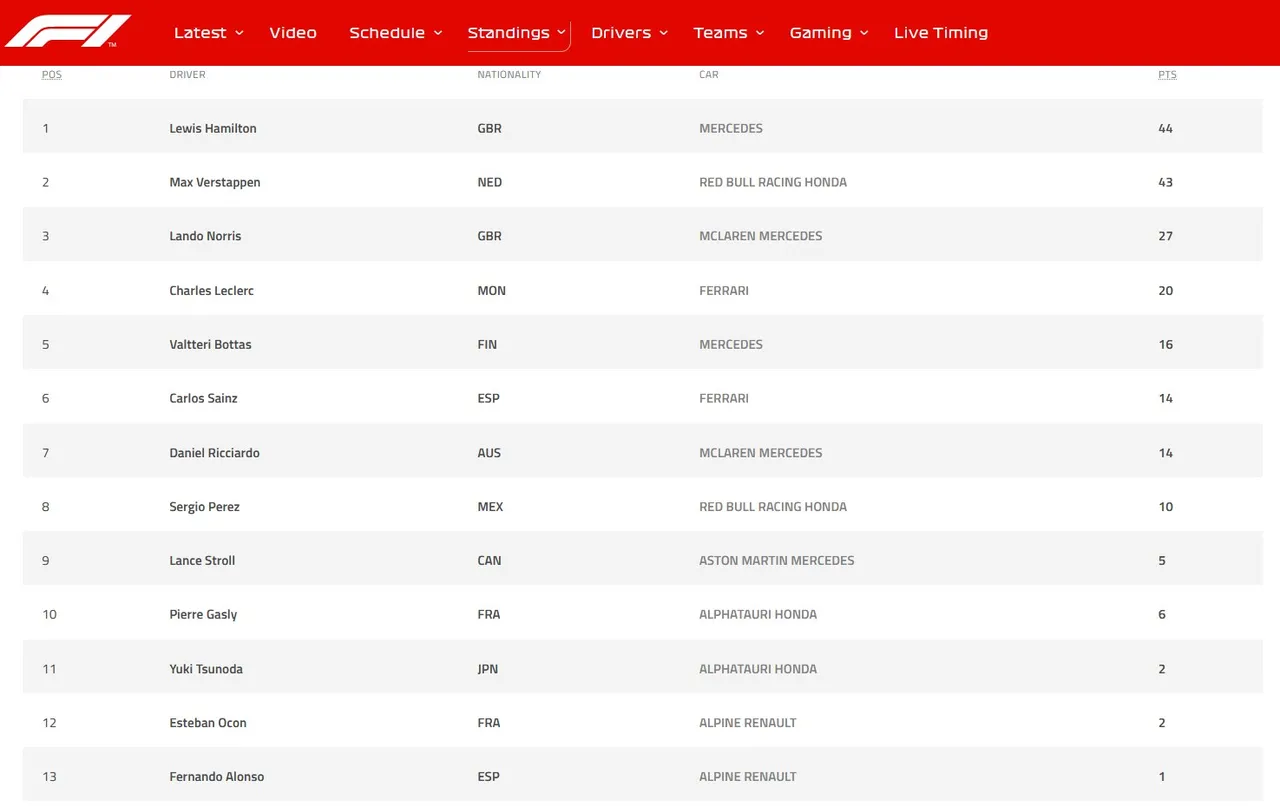The width and height of the screenshot is (1280, 806).
Task: Expand the Gaming menu chevron
Action: pos(864,33)
